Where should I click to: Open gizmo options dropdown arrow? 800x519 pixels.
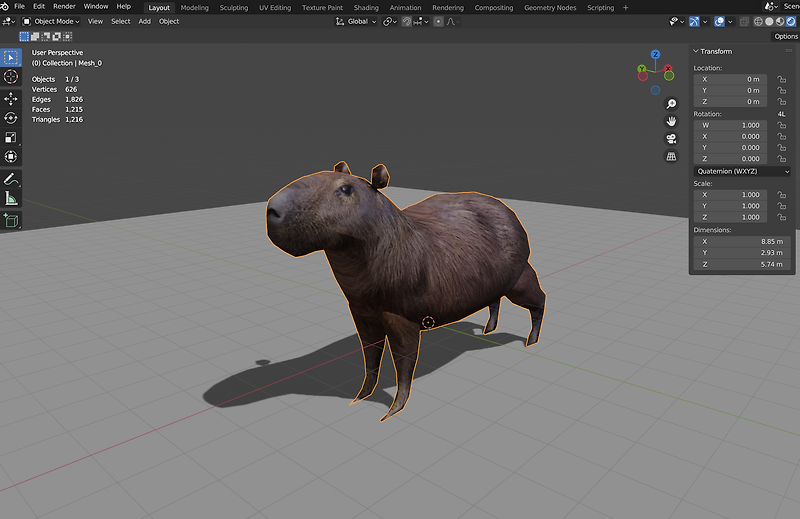705,21
